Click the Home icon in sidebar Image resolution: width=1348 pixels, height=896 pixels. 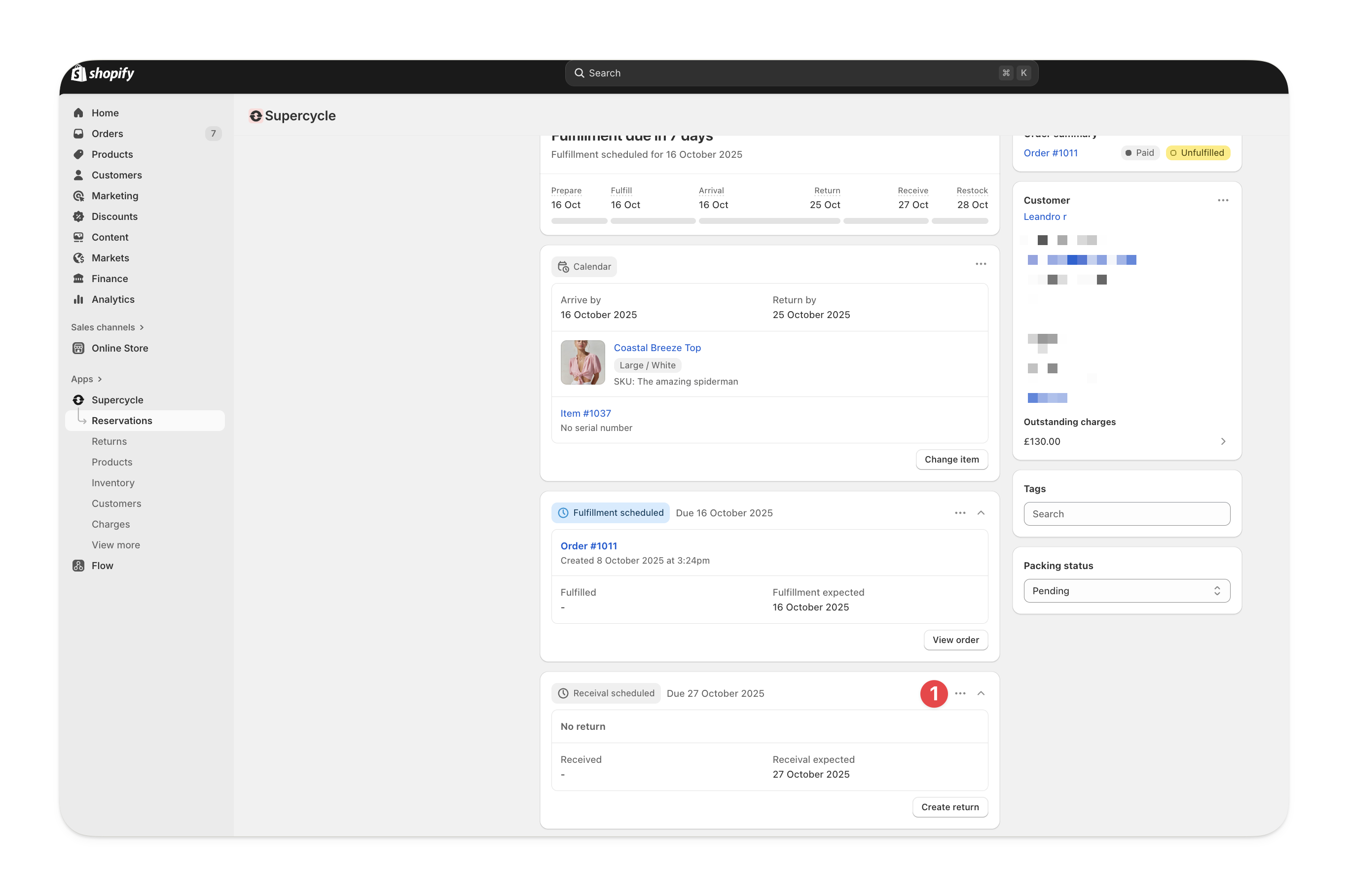pos(78,112)
